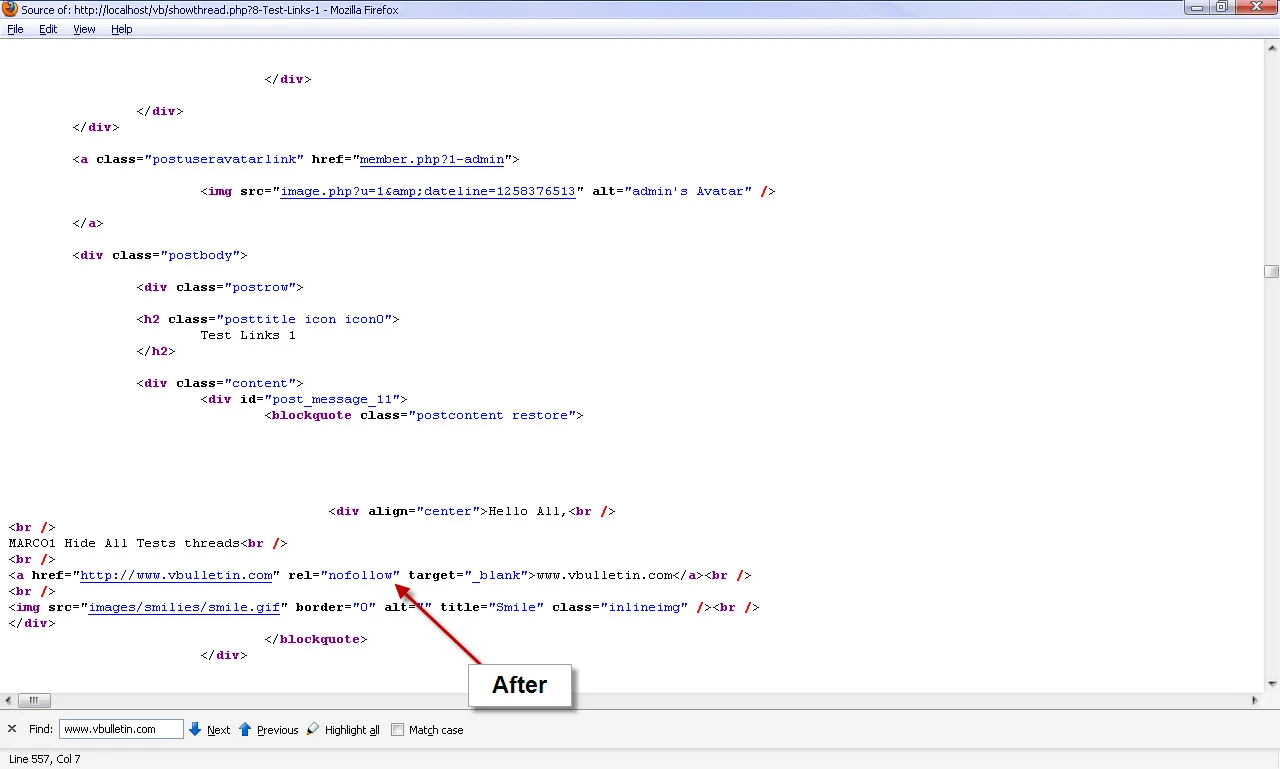Click Firefox icon in title bar
This screenshot has width=1280, height=769.
coord(10,9)
